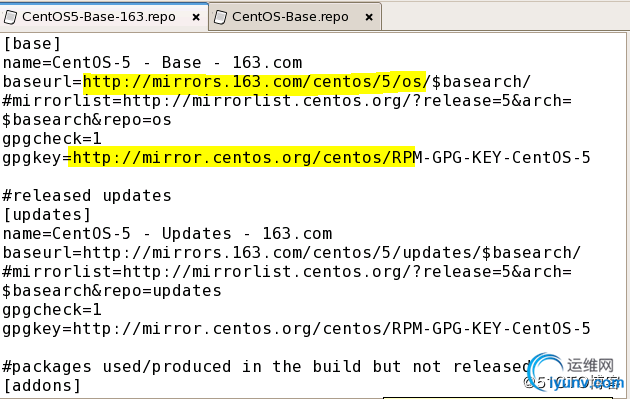Image resolution: width=630 pixels, height=399 pixels.
Task: Place cursor on the [updates] section header
Action: pos(47,215)
